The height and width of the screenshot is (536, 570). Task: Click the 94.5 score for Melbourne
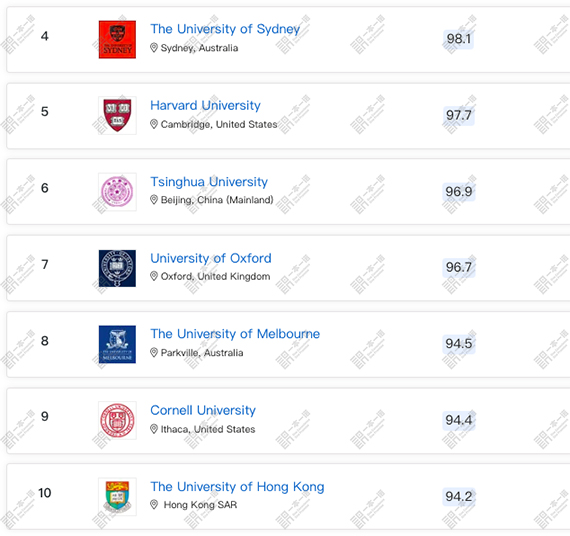[x=458, y=343]
